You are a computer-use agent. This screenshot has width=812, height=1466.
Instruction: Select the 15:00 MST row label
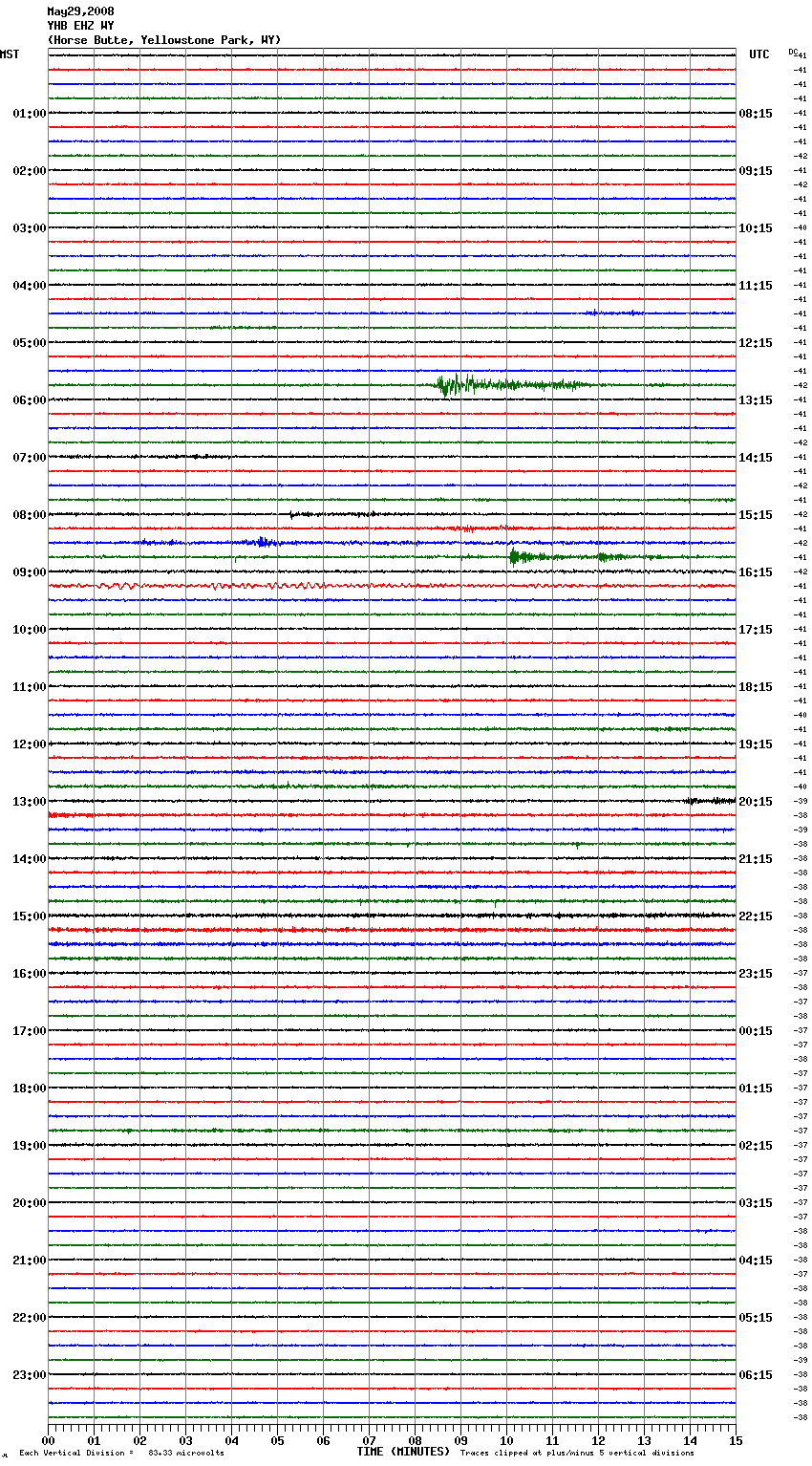coord(30,916)
